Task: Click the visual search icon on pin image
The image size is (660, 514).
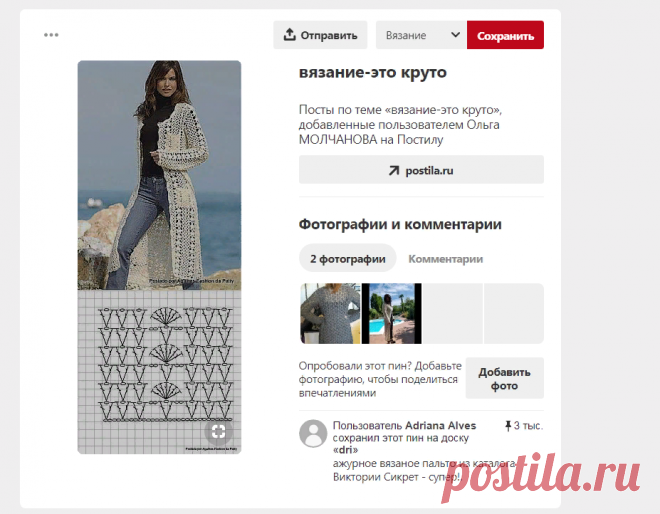Action: coord(218,431)
